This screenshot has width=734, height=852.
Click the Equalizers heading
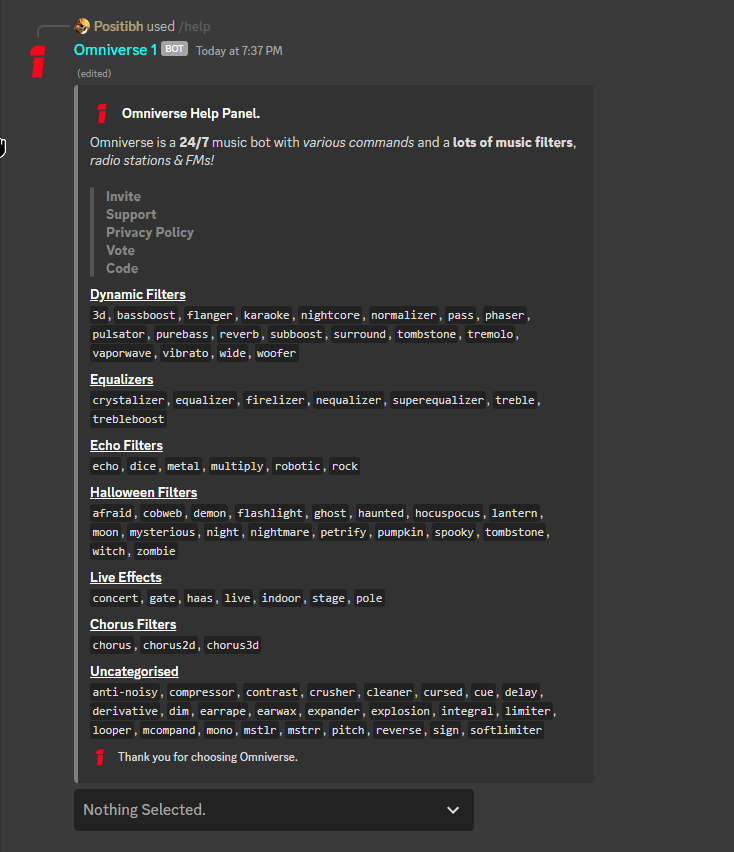click(x=122, y=379)
